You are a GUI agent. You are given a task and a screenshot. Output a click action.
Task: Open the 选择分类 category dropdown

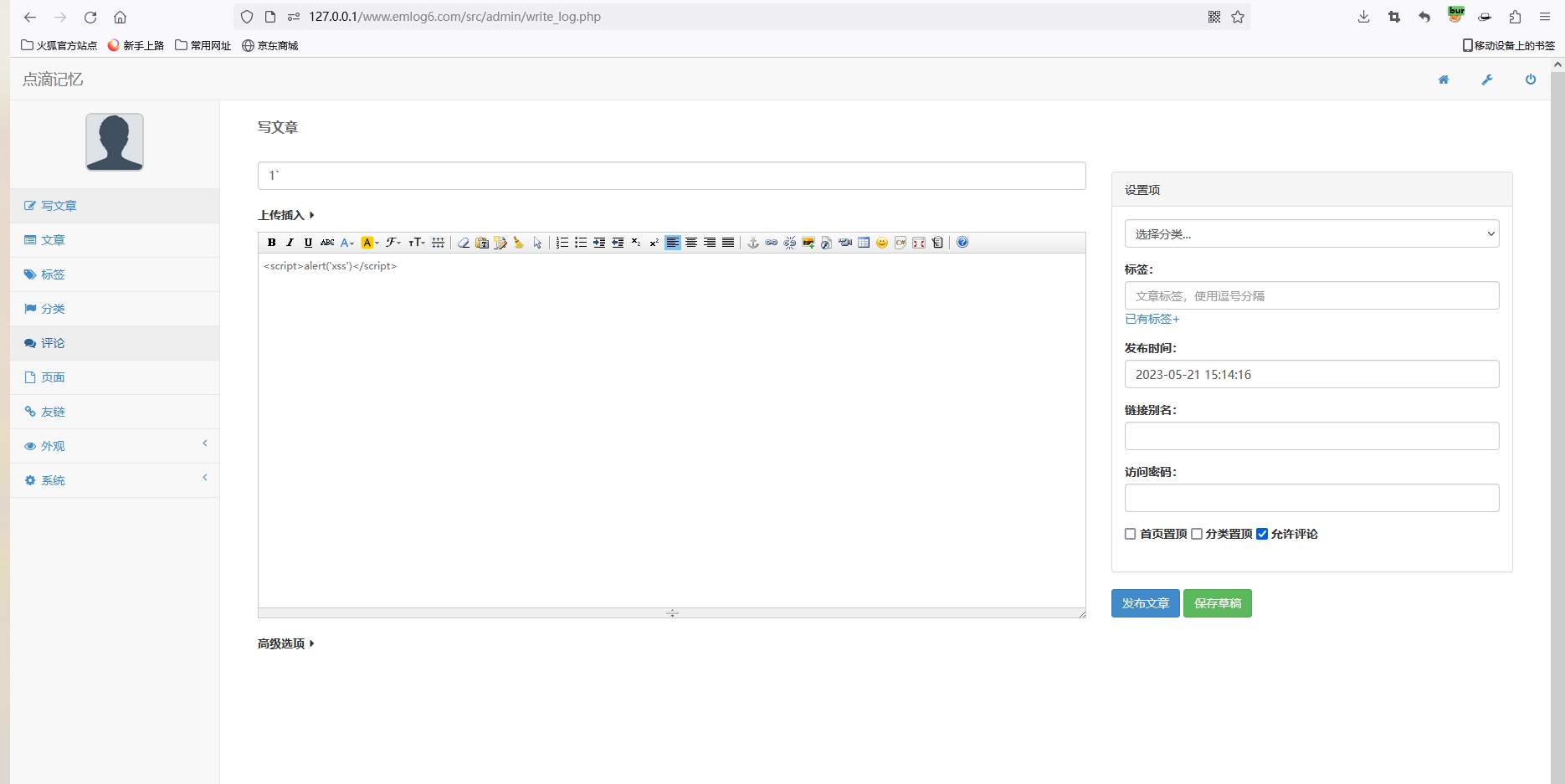coord(1311,234)
